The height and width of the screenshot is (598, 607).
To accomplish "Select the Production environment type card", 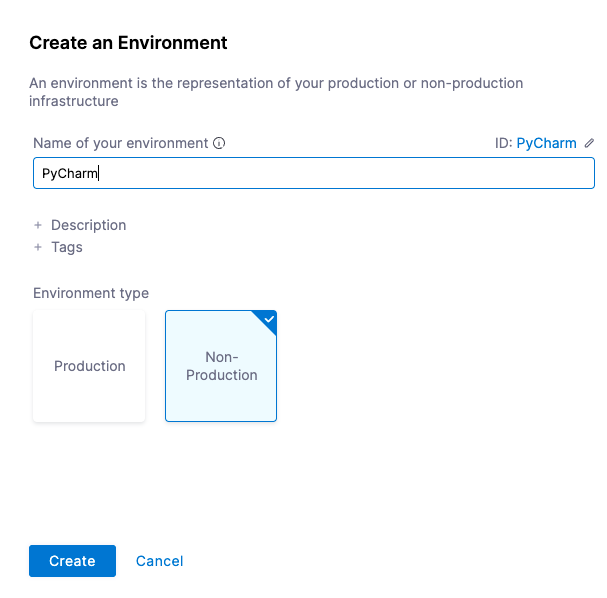I will (89, 366).
